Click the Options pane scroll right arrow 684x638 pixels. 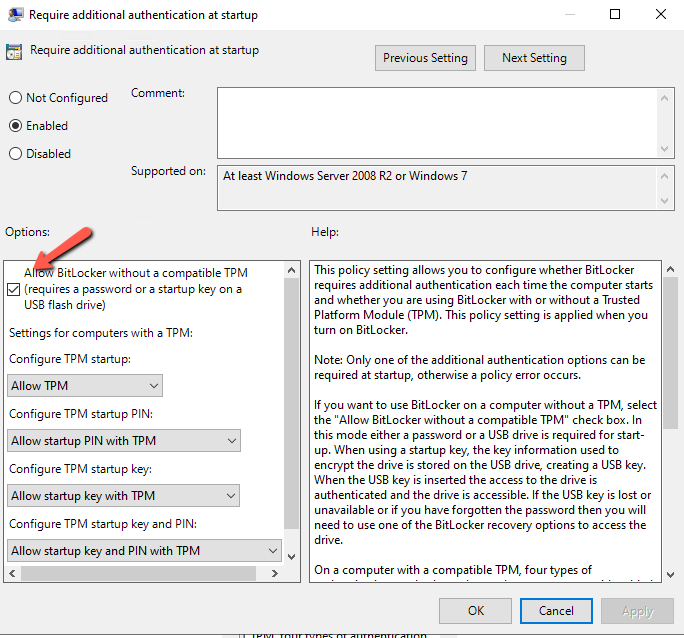[x=275, y=573]
